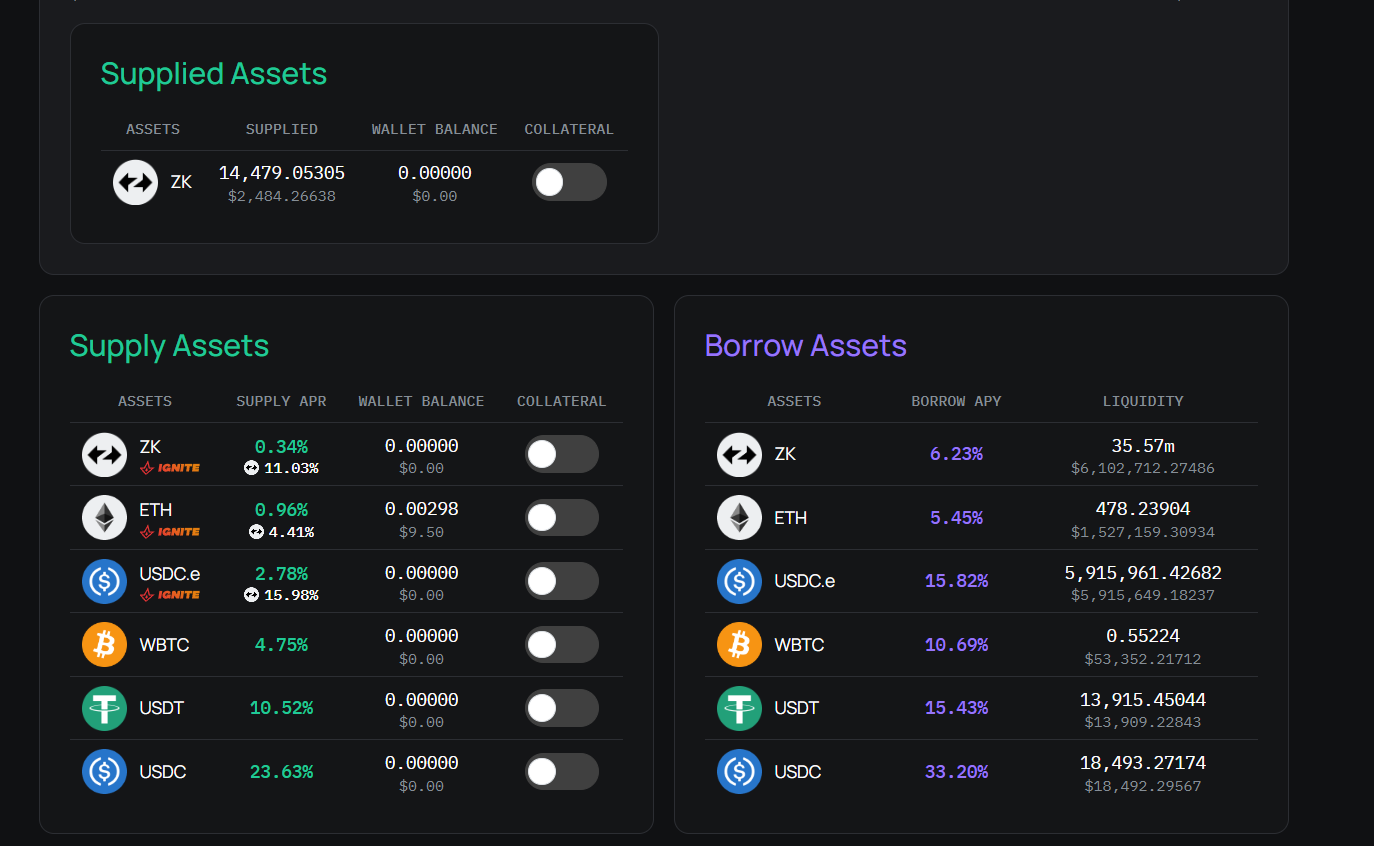Viewport: 1374px width, 846px height.
Task: Toggle USDC.e collateral switch in Supply Assets
Action: click(562, 581)
